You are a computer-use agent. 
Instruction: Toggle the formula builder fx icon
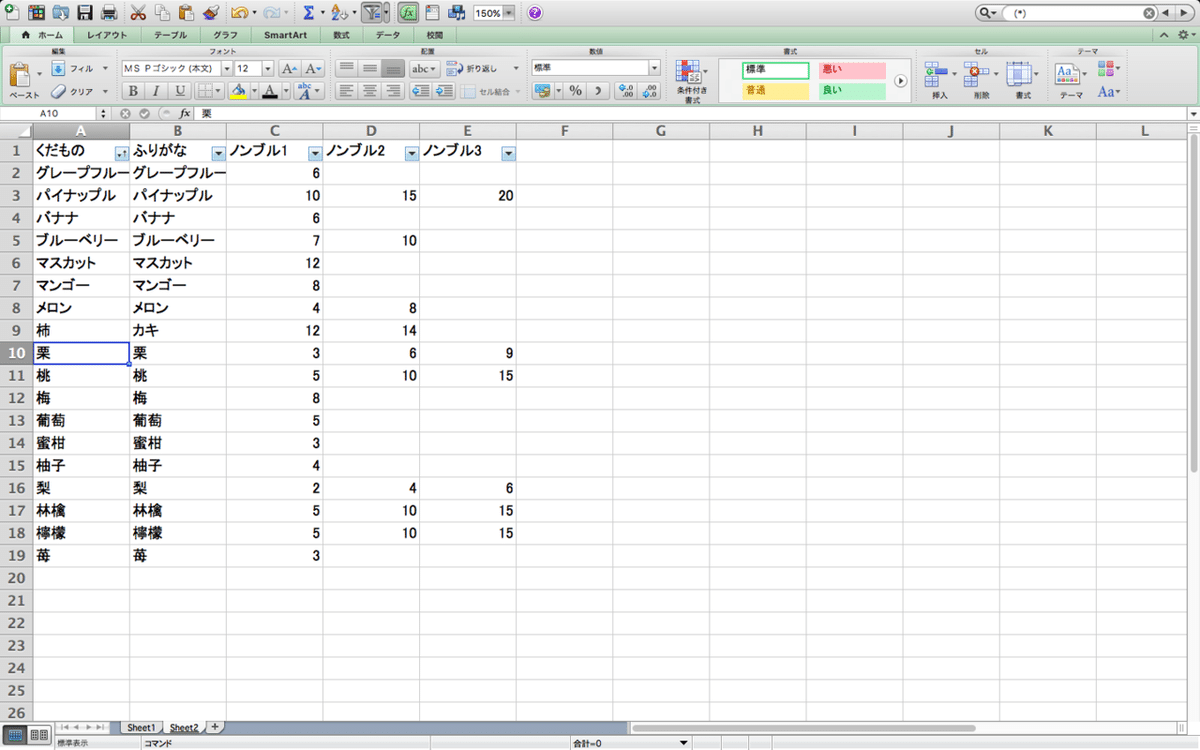[x=408, y=13]
